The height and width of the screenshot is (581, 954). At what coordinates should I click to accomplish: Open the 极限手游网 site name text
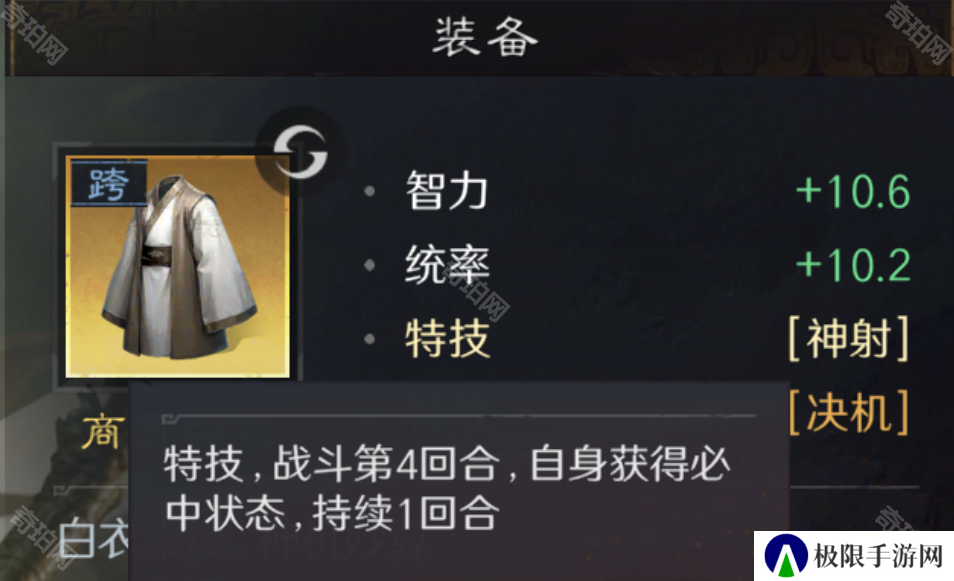click(878, 556)
